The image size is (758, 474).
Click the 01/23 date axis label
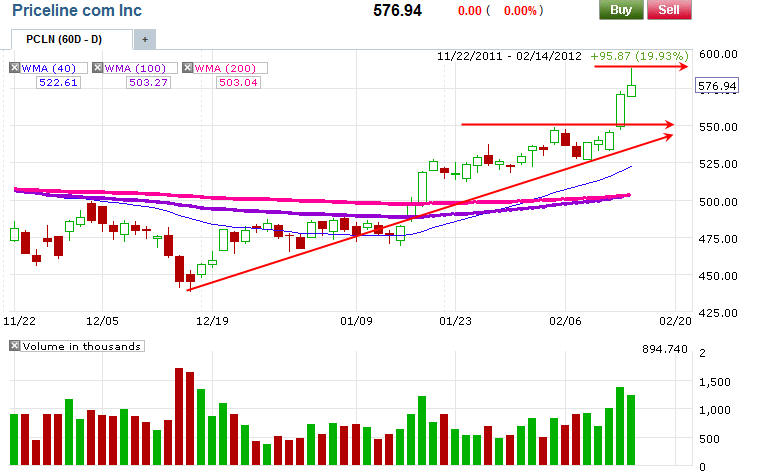point(455,321)
